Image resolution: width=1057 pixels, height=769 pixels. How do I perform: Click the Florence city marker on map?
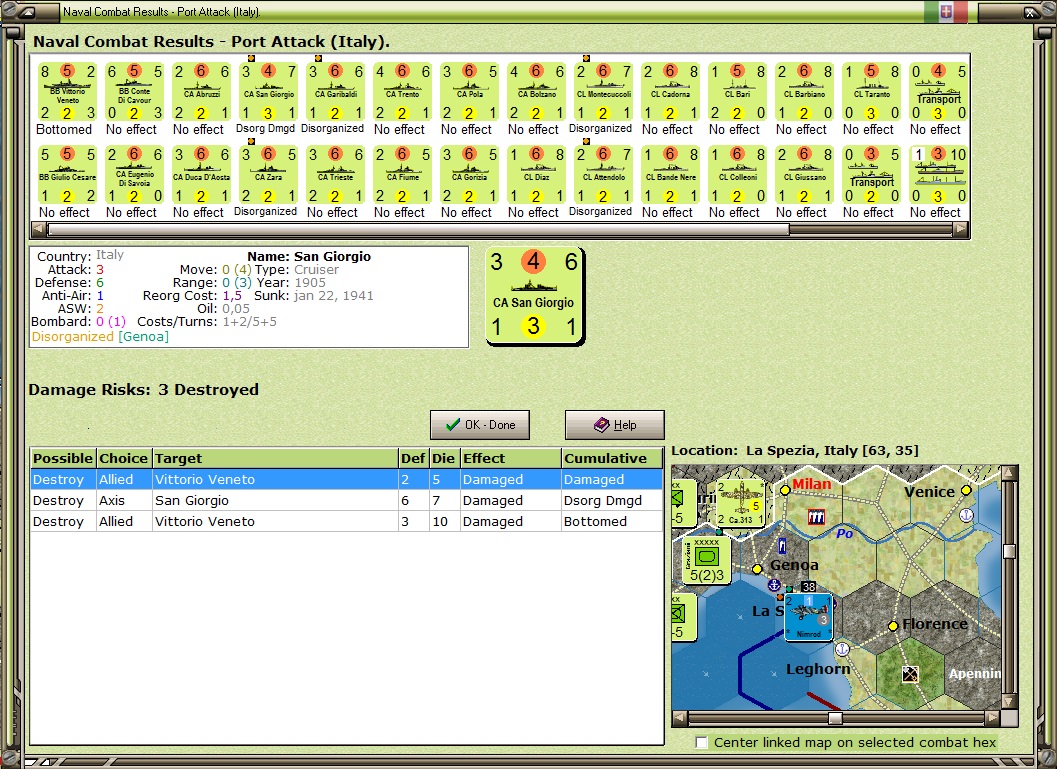pos(893,626)
